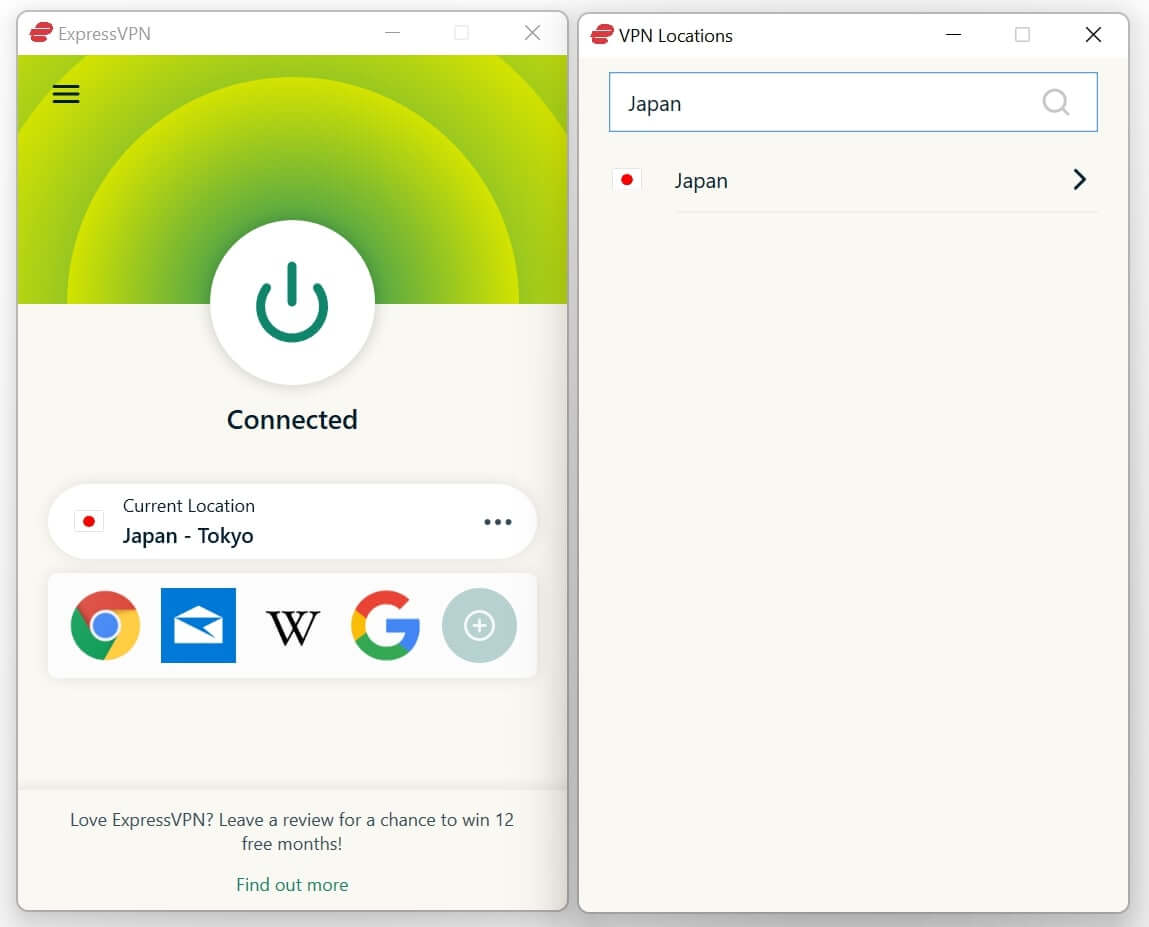Image resolution: width=1149 pixels, height=927 pixels.
Task: Launch Chrome from the shortcuts bar
Action: [105, 625]
